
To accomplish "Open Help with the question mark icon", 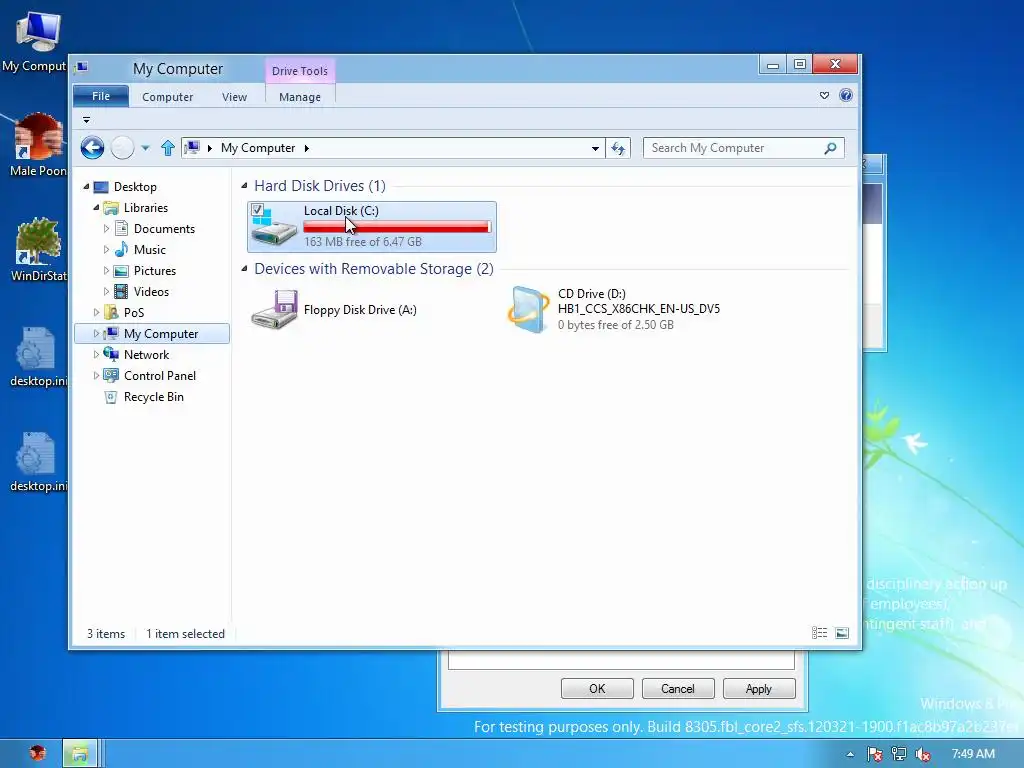I will (846, 95).
